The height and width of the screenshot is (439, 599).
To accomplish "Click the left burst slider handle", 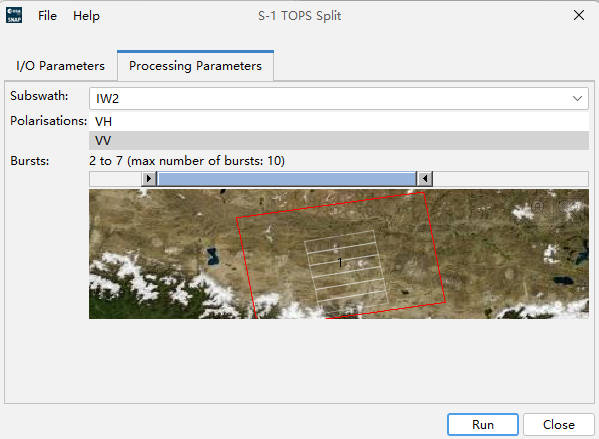I will tap(149, 178).
